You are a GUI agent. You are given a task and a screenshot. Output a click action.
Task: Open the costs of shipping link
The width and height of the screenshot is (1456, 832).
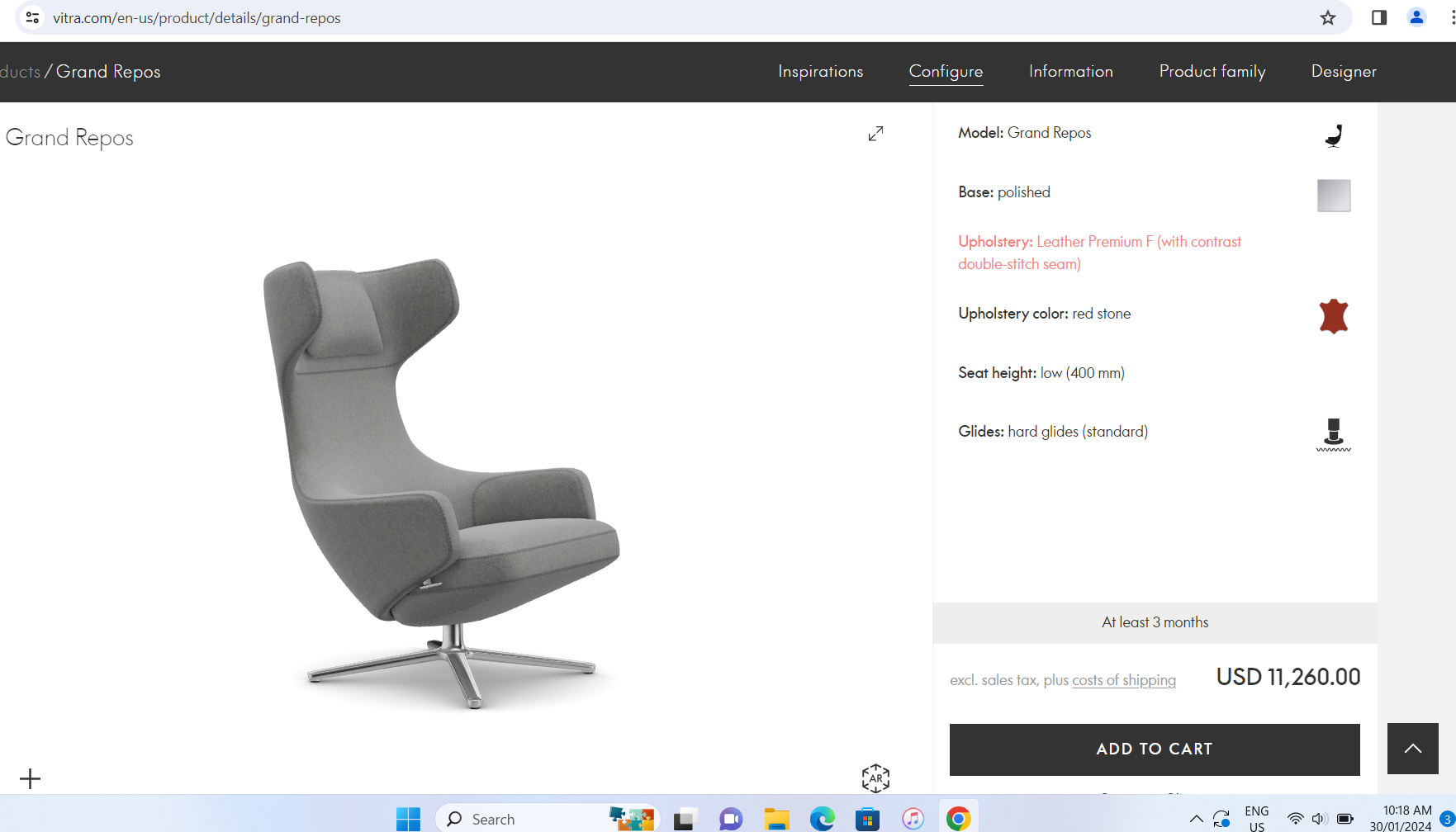pos(1123,680)
